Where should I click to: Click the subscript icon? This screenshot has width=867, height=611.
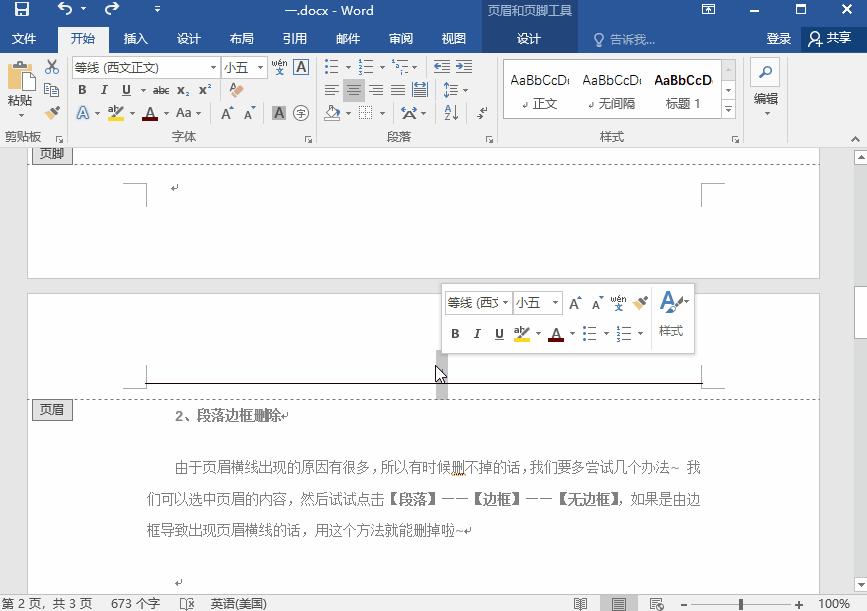tap(184, 89)
